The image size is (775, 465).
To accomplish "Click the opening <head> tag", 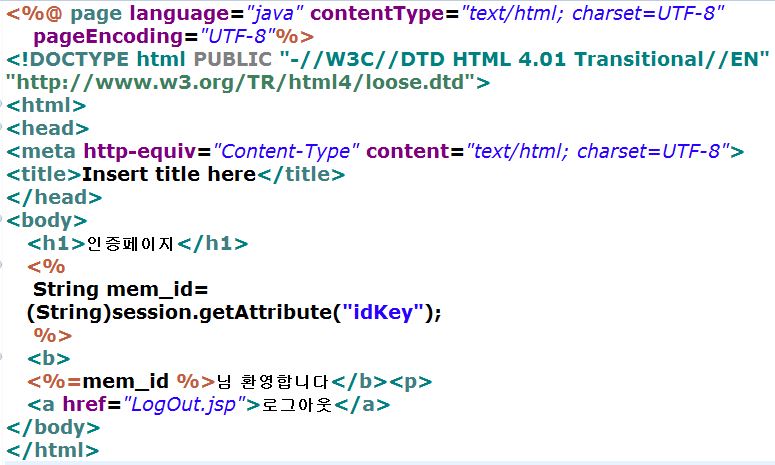I will click(47, 128).
